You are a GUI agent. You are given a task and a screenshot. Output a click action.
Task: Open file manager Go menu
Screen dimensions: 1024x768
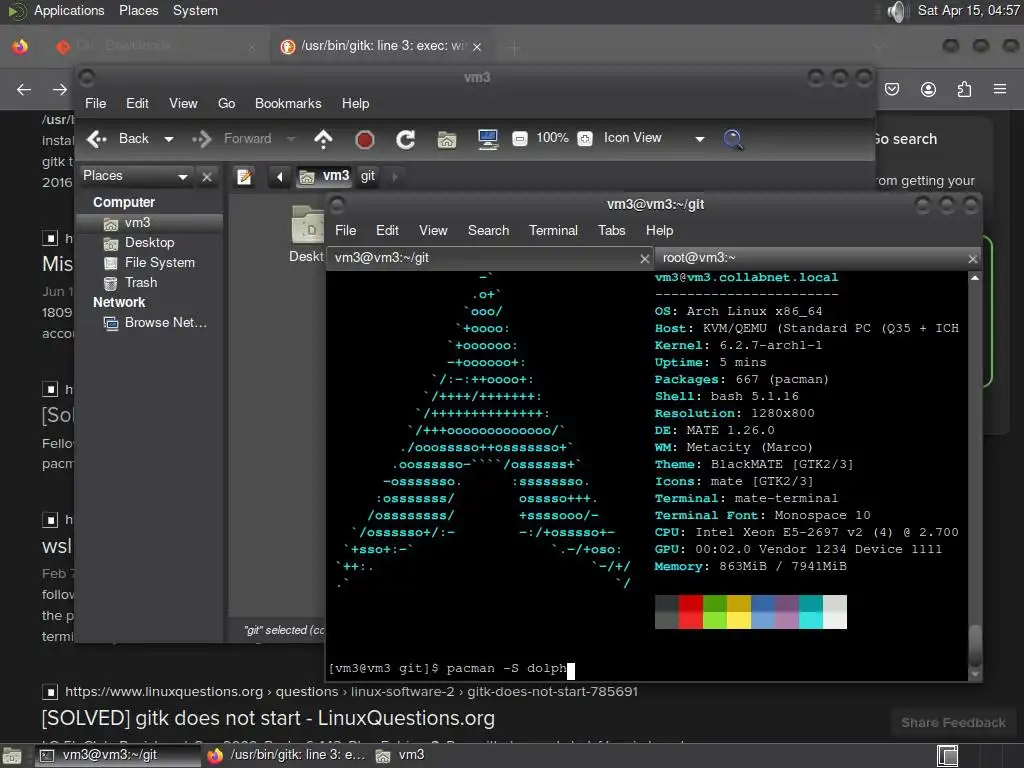pyautogui.click(x=227, y=103)
